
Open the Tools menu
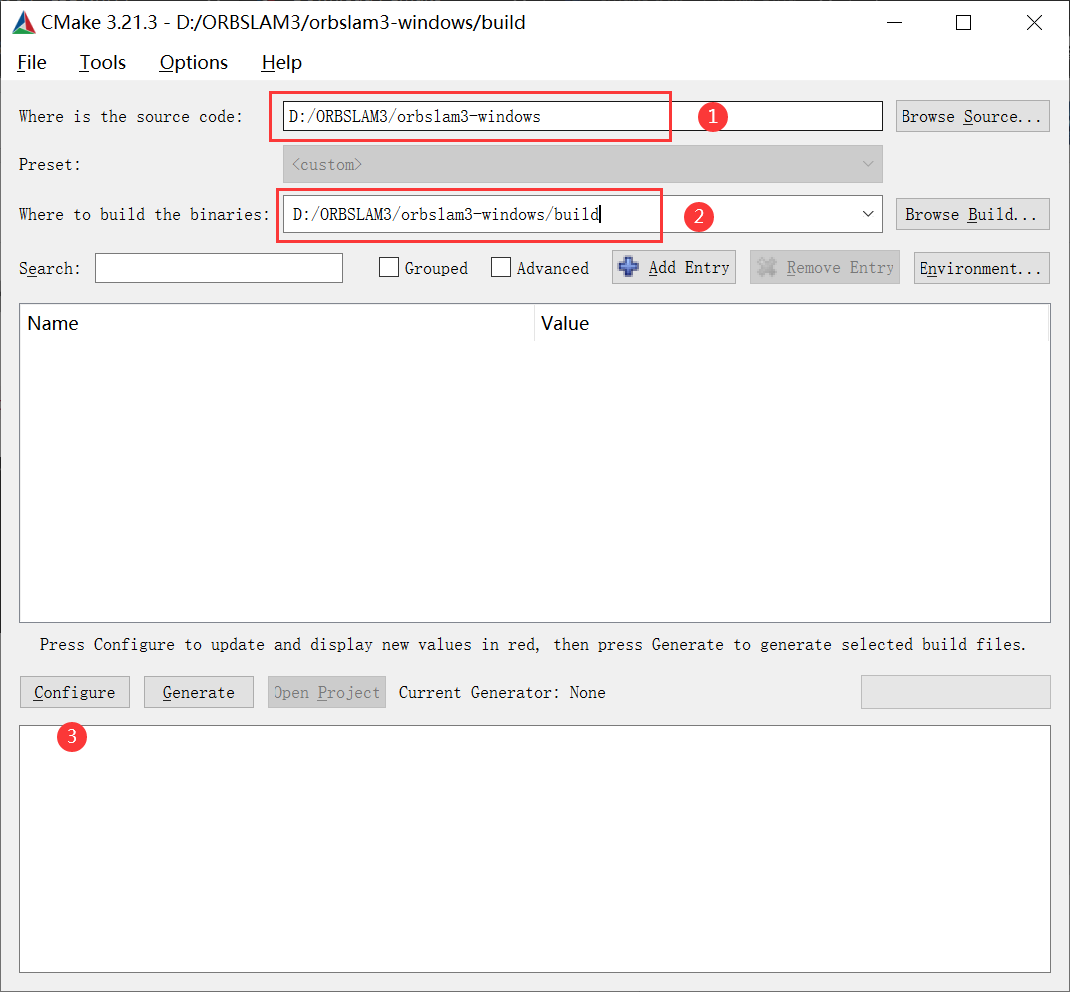(x=102, y=63)
